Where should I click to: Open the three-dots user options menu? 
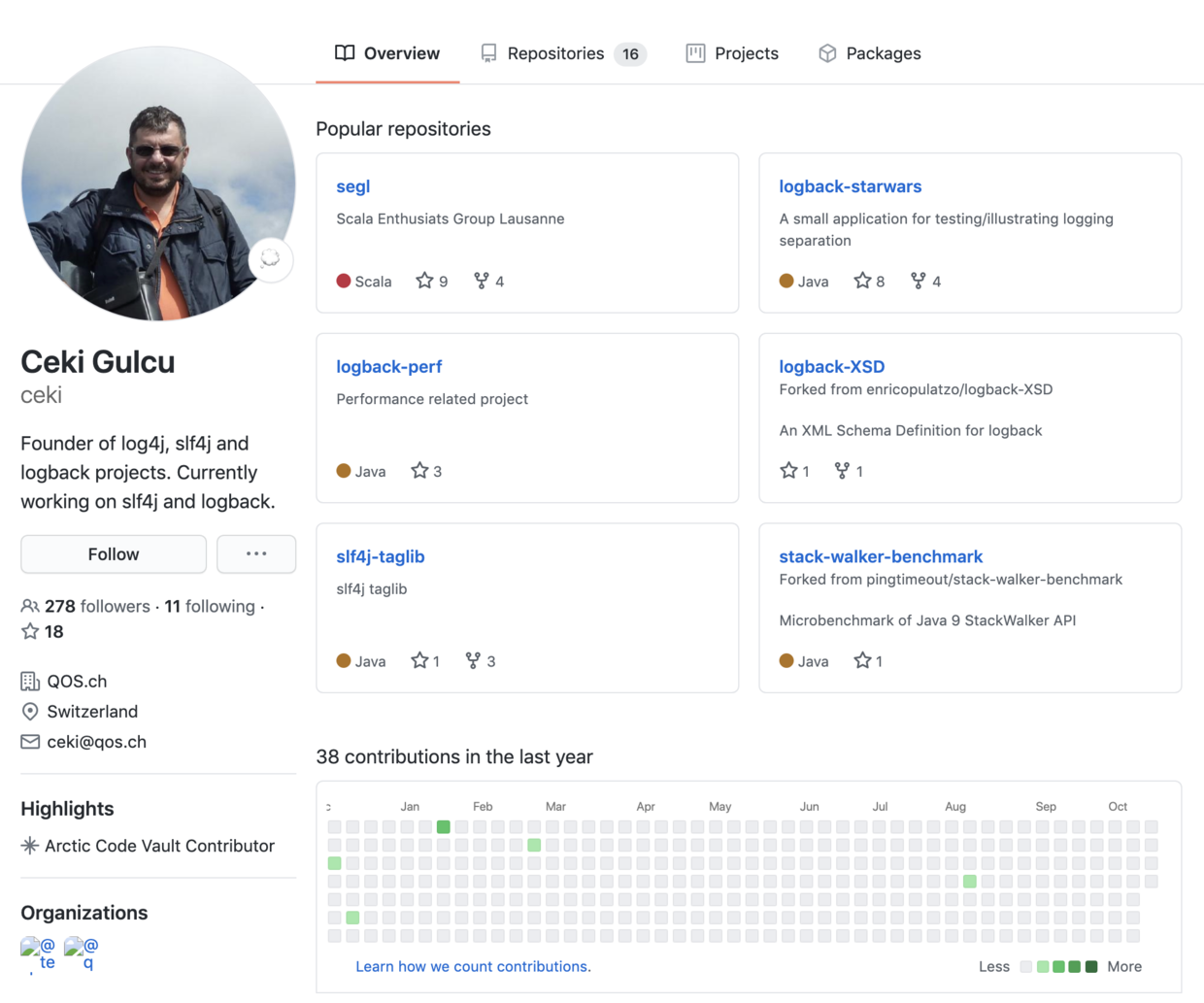tap(256, 553)
